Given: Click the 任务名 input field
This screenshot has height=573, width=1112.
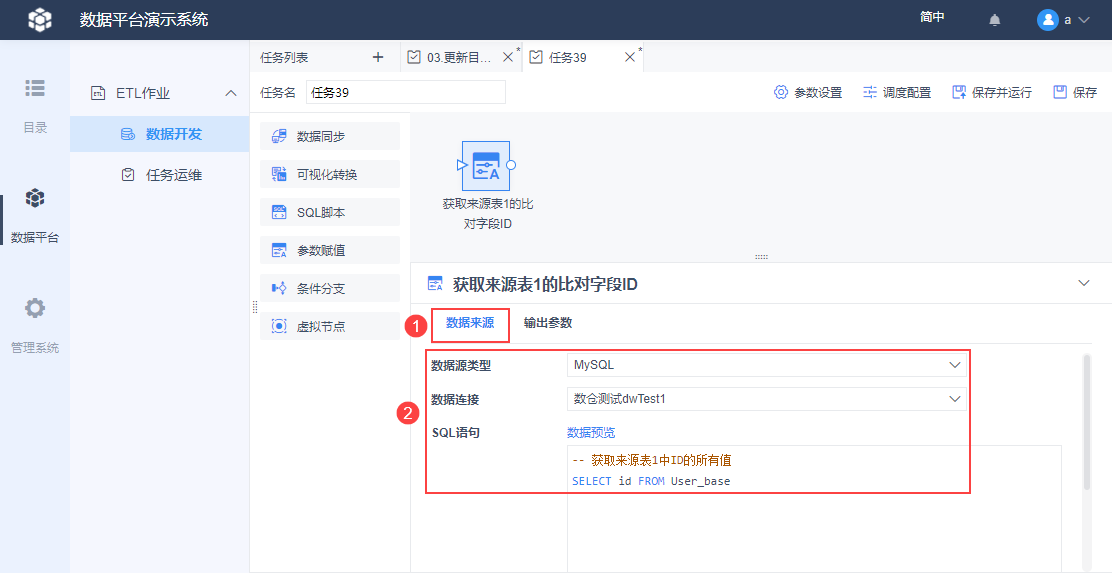Looking at the screenshot, I should point(406,92).
